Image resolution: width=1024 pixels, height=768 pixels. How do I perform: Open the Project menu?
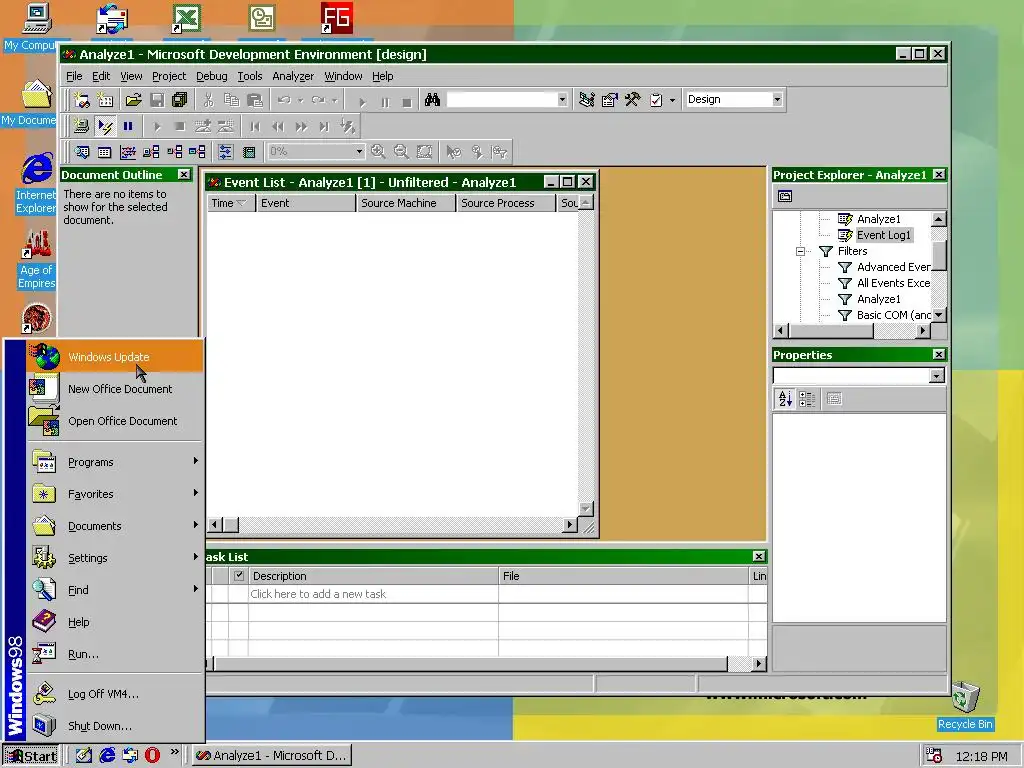click(169, 76)
